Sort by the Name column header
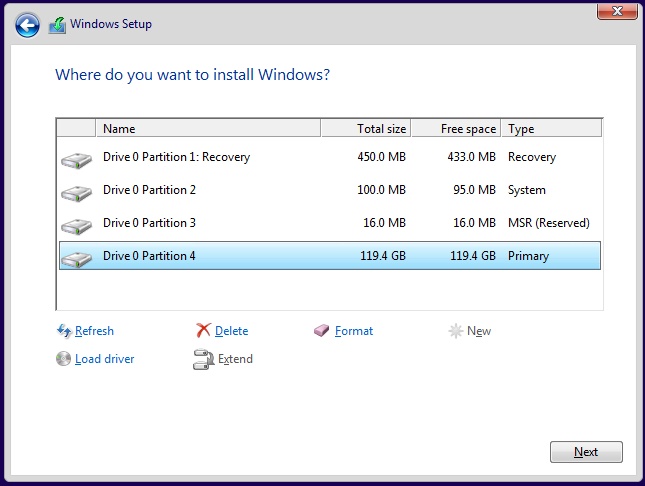The height and width of the screenshot is (486, 645). 208,128
